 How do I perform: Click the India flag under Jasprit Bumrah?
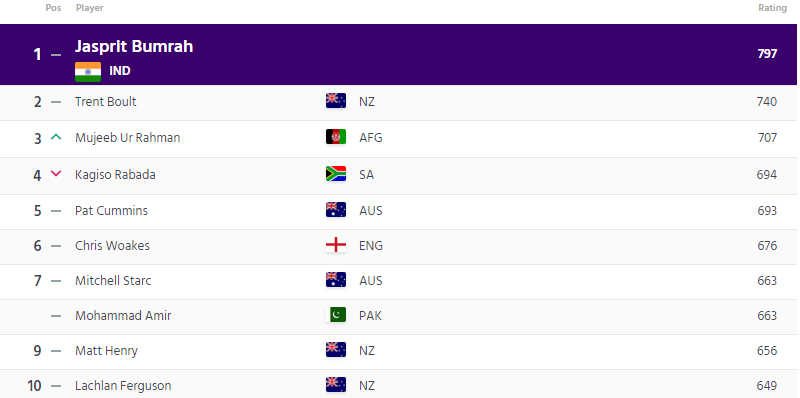pos(88,72)
